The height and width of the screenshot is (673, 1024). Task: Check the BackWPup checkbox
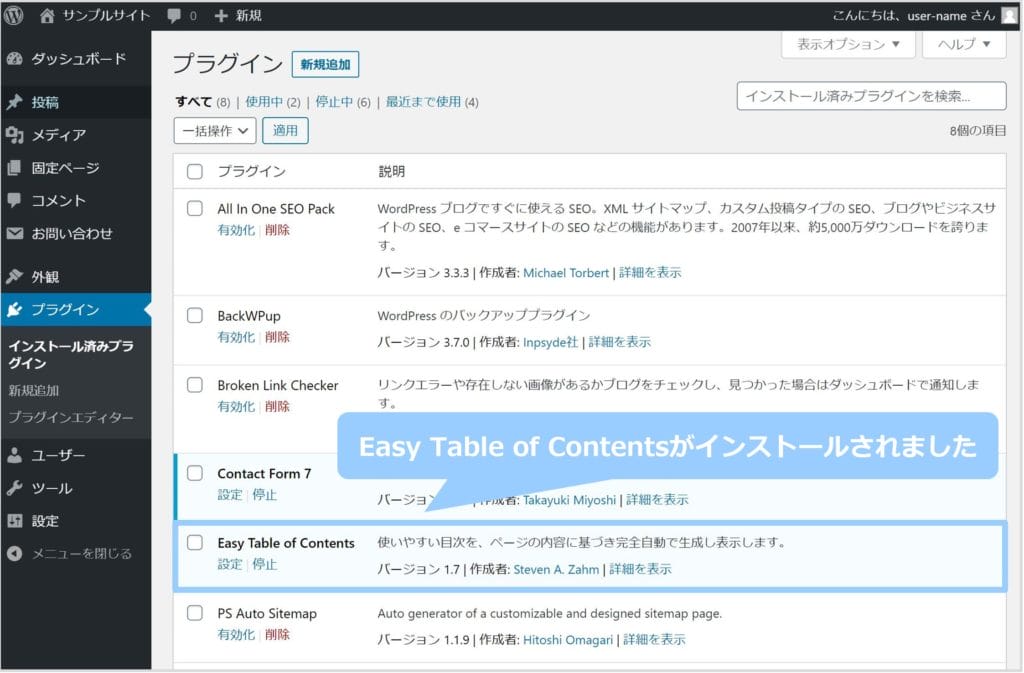pos(195,315)
